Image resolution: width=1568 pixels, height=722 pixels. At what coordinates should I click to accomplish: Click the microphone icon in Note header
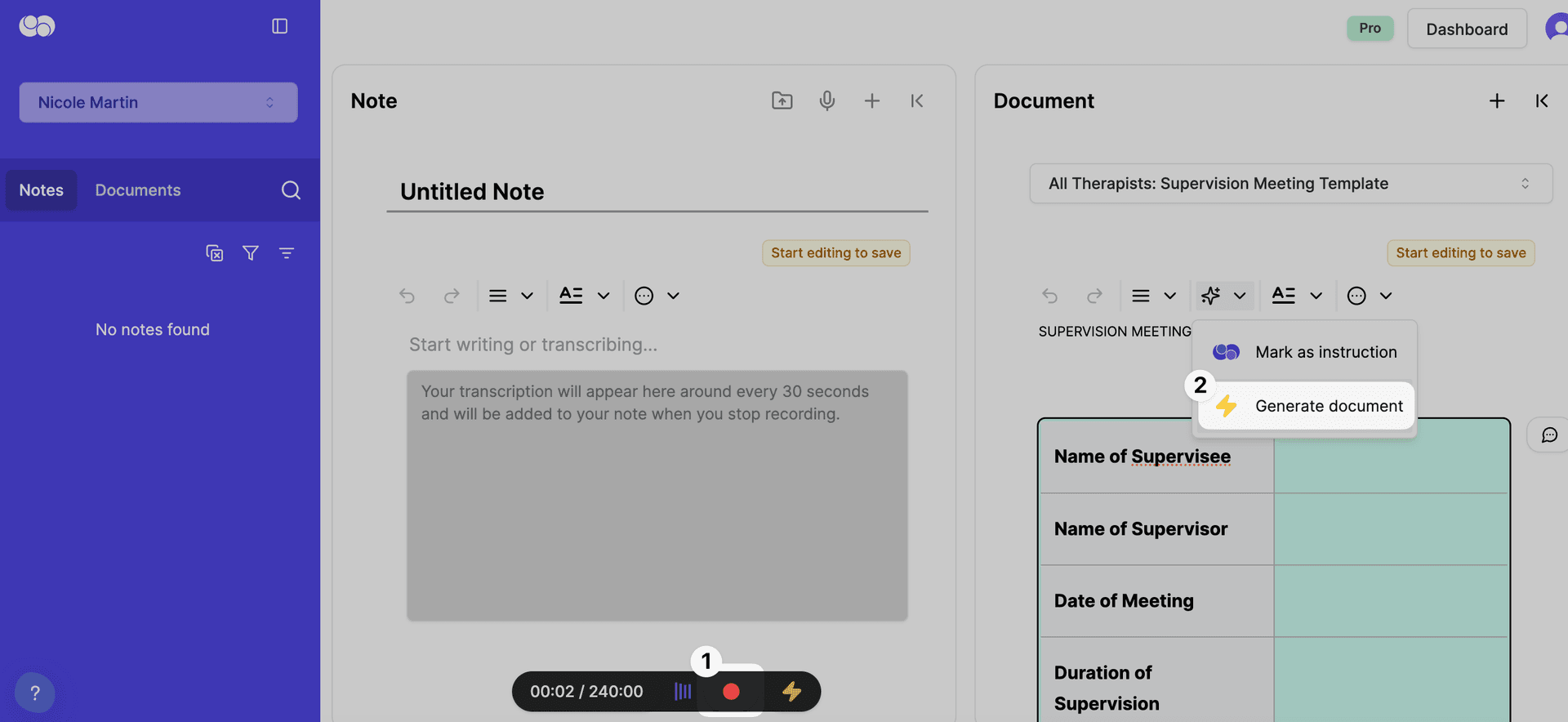tap(827, 100)
